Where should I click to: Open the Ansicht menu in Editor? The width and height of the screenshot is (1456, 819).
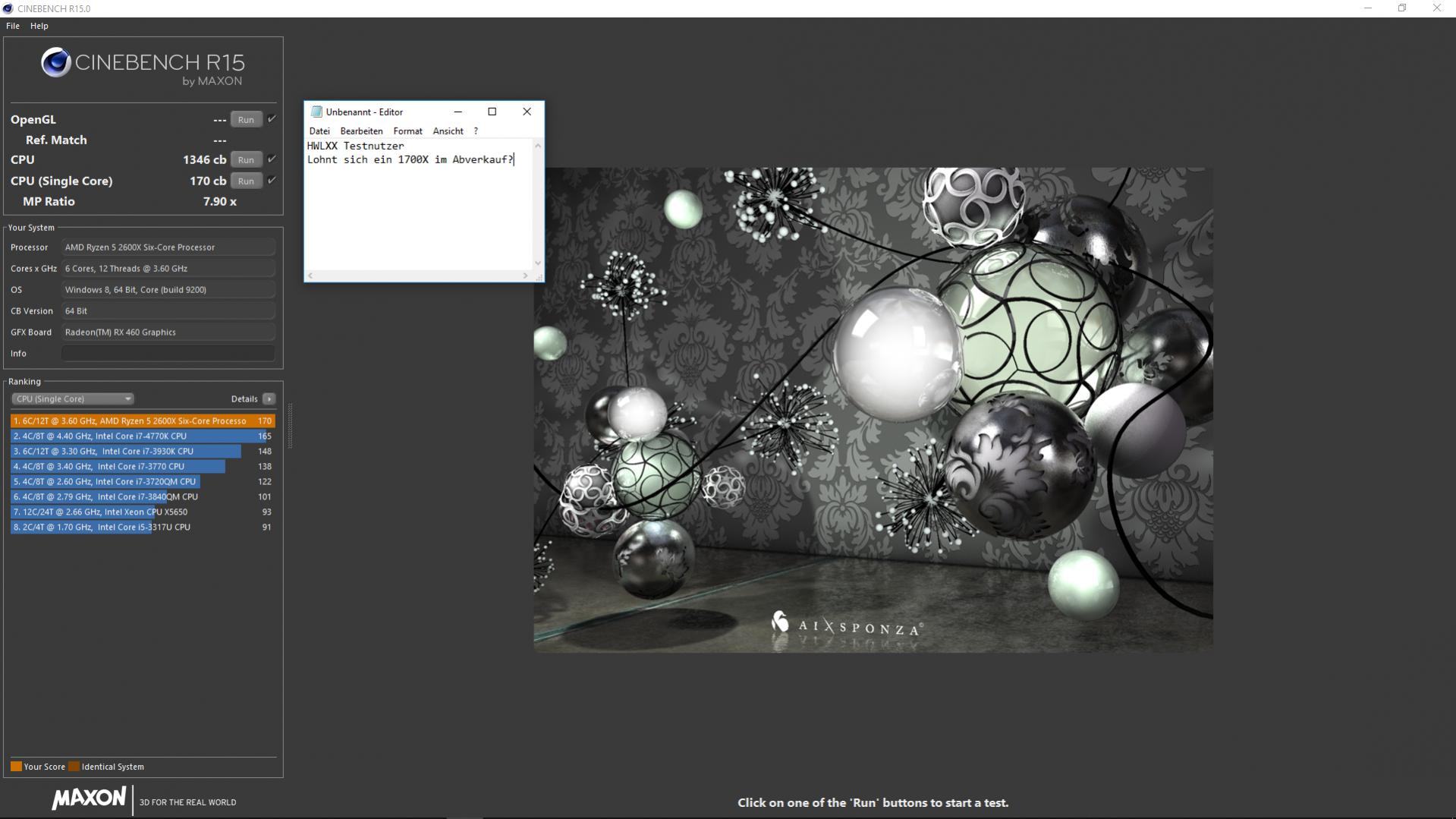click(x=448, y=131)
